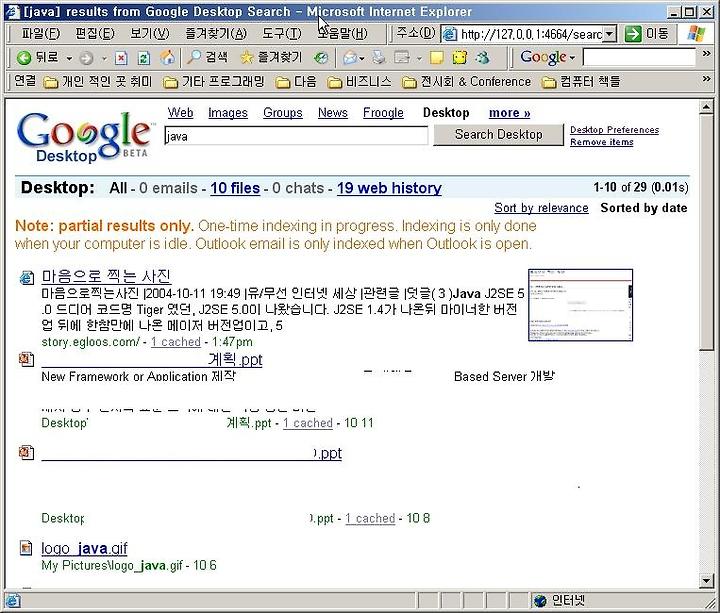Viewport: 720px width, 613px height.
Task: Open the Forward history dropdown arrow
Action: pos(104,58)
